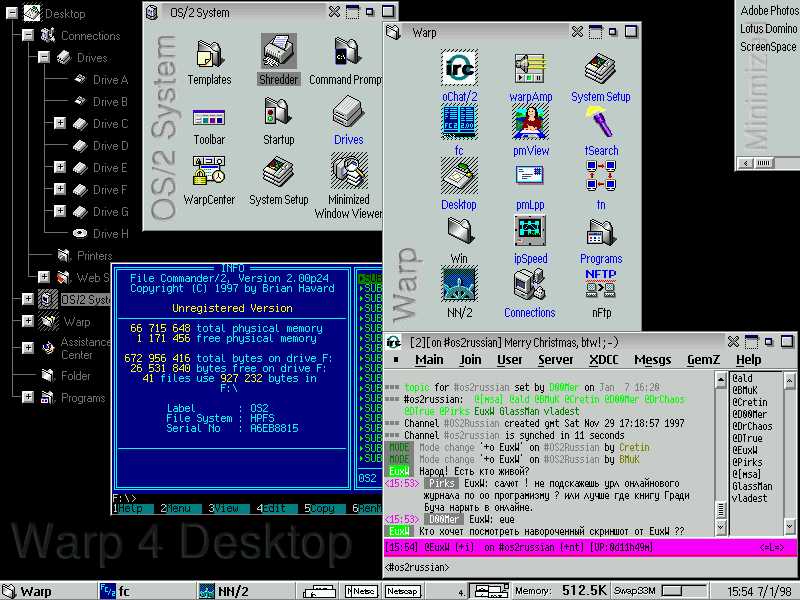Expand Drive F in the tree
Viewport: 800px width, 600px height.
pos(60,189)
